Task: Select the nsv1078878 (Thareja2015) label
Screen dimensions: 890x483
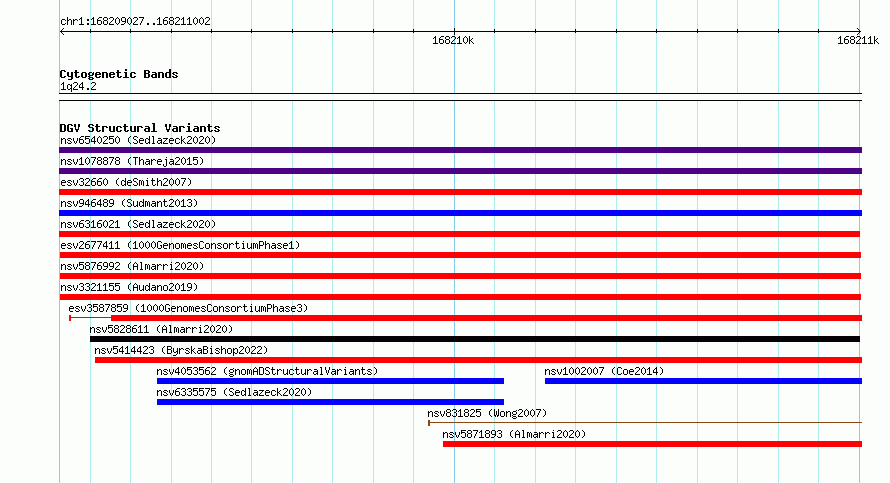Action: [132, 161]
